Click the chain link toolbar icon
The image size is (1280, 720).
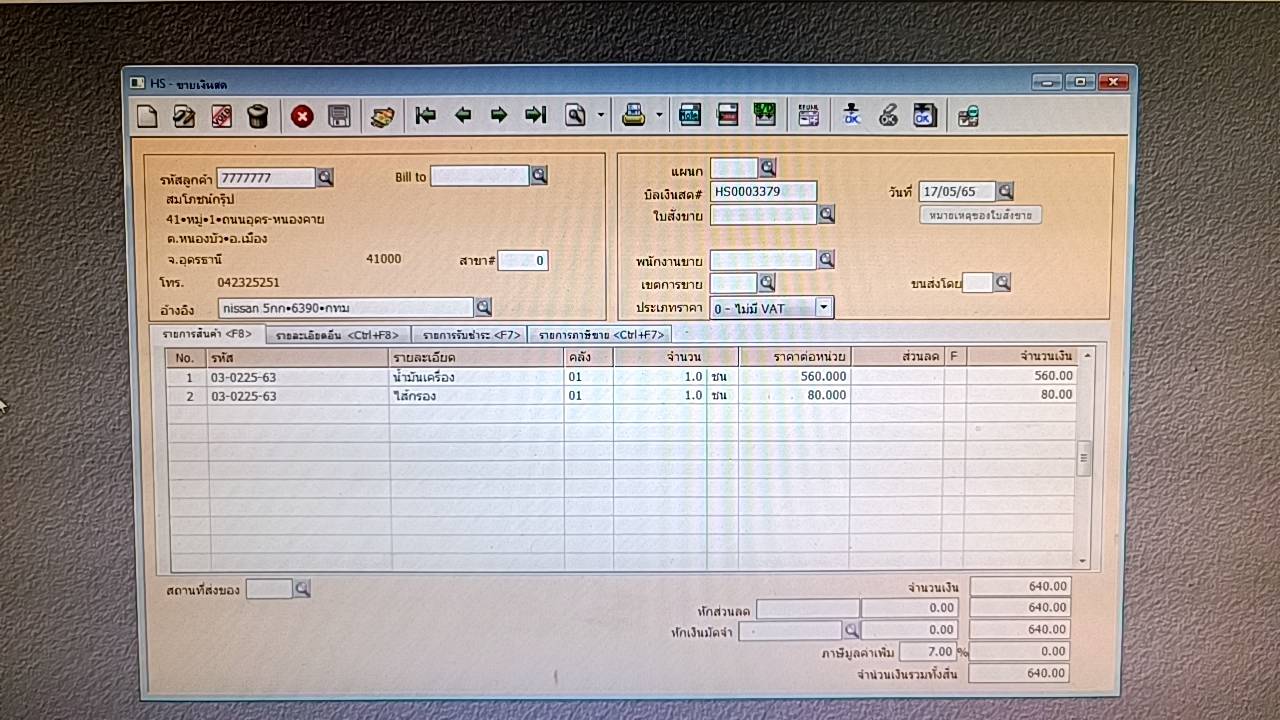coord(888,116)
